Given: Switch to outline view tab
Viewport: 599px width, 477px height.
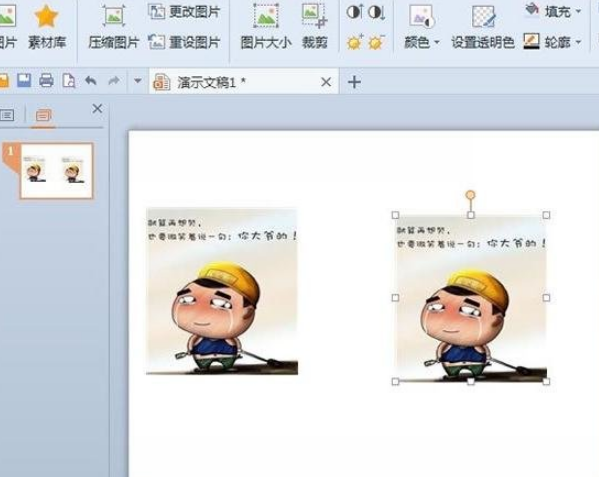Looking at the screenshot, I should coord(7,115).
